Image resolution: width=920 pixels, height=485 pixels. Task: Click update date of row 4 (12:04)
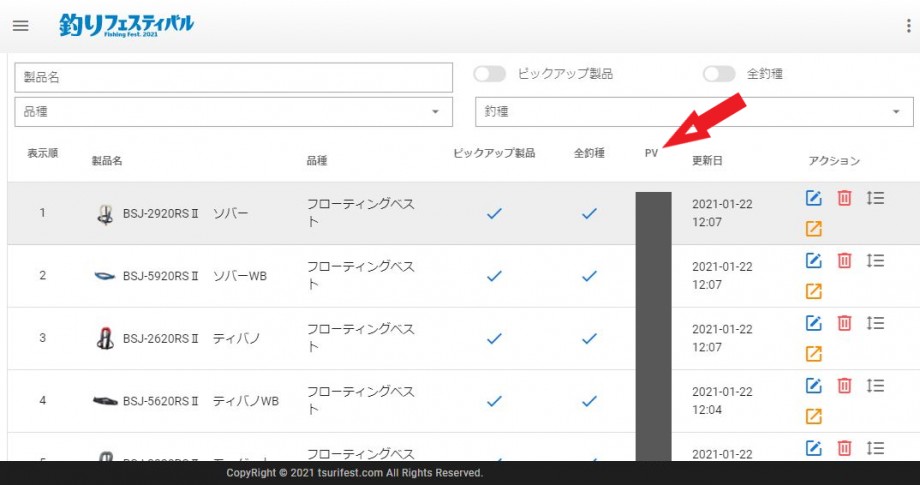722,401
